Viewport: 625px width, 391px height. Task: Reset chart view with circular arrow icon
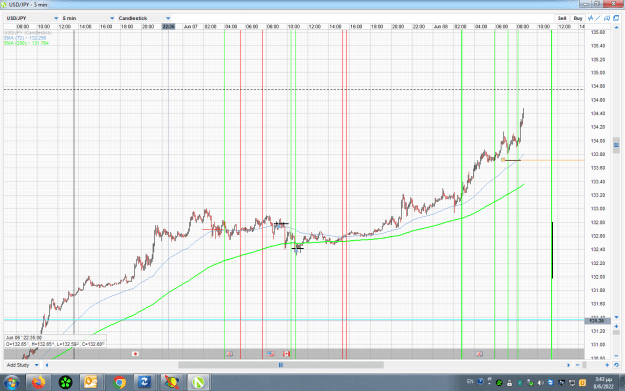click(x=616, y=365)
